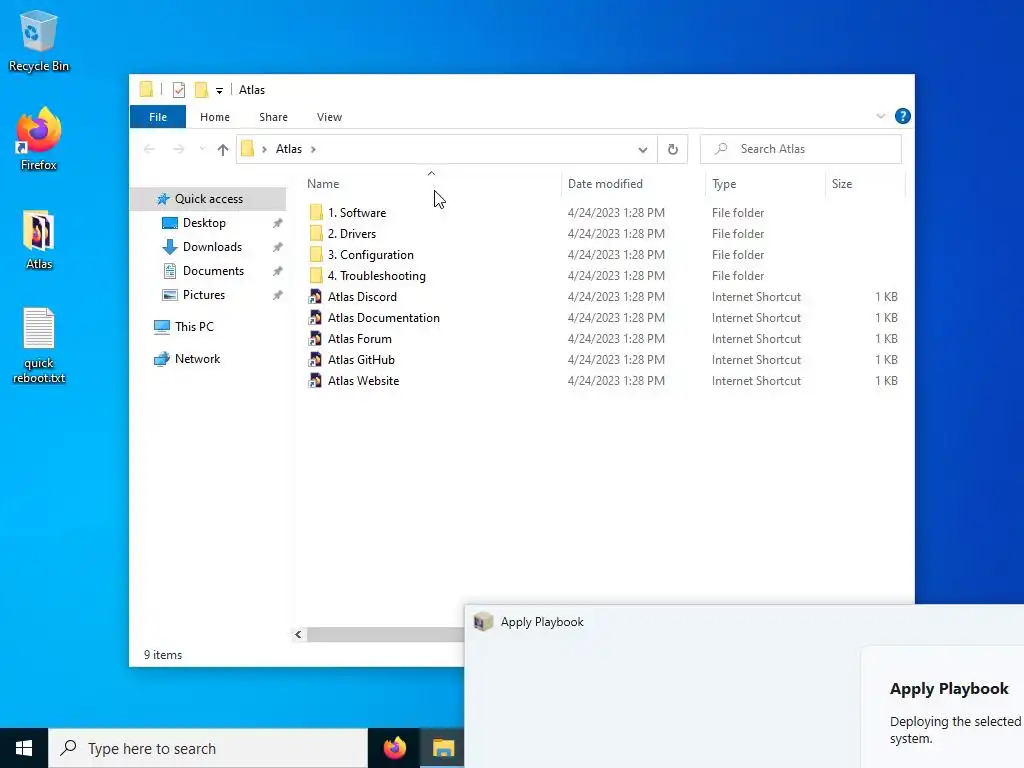
Task: Select Pictures in the navigation pane
Action: [204, 295]
